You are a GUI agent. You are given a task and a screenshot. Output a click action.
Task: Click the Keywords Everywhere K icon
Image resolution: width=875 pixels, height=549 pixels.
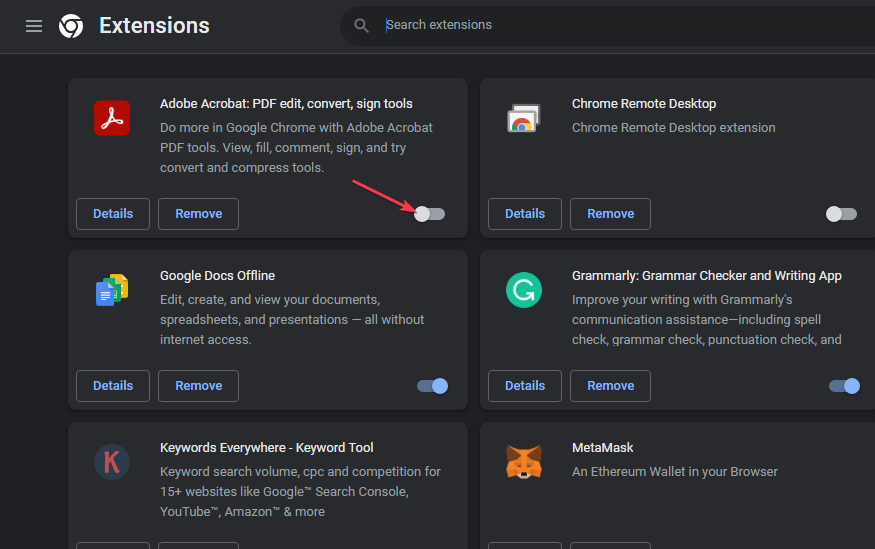112,462
